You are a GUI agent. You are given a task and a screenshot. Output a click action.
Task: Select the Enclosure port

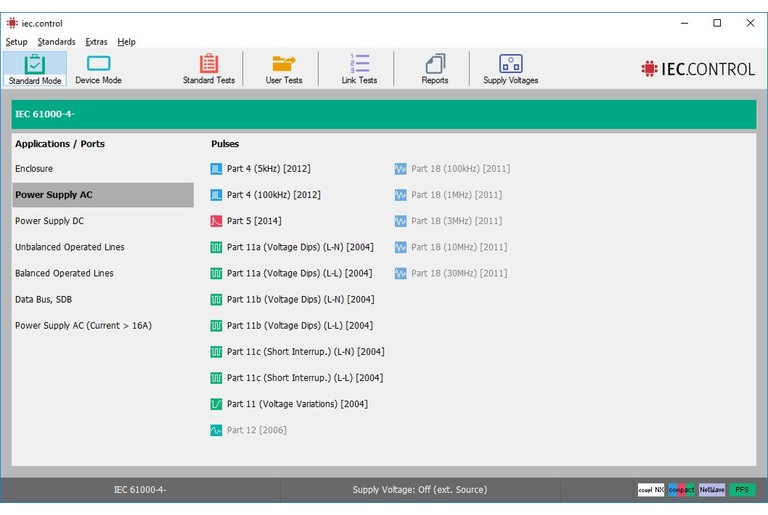pos(34,169)
